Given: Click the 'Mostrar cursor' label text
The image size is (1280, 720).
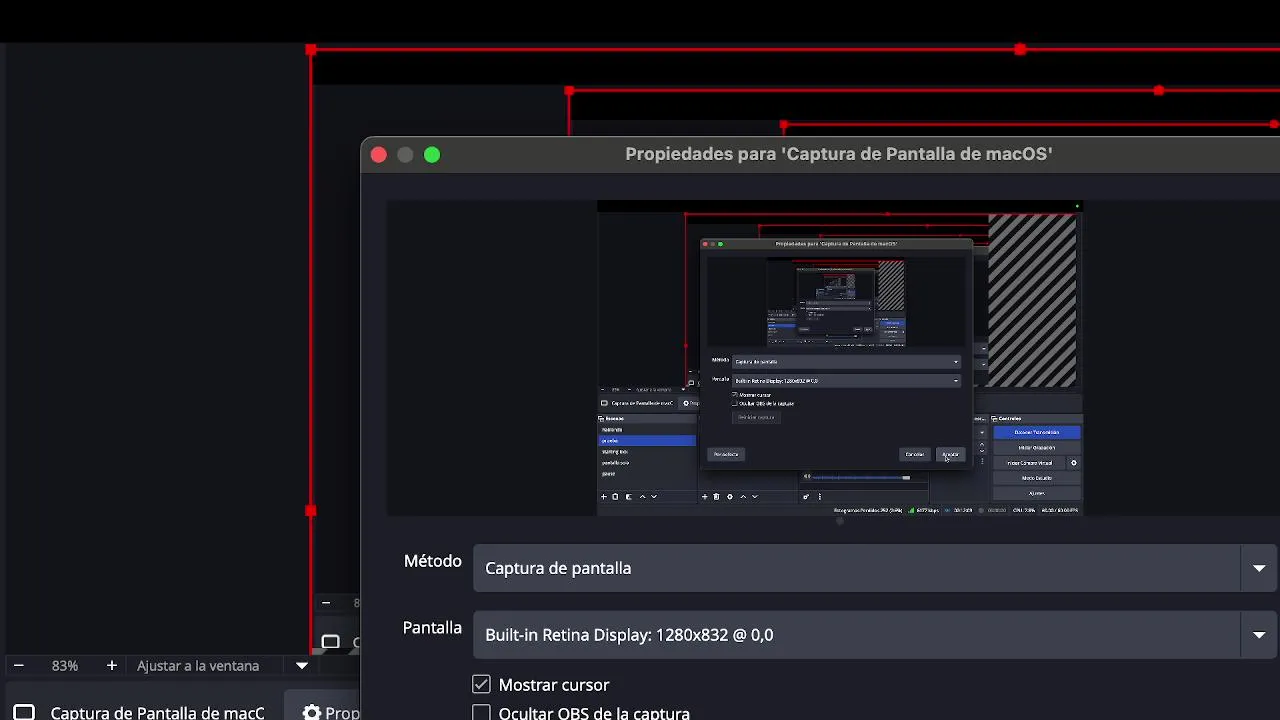Looking at the screenshot, I should [554, 685].
